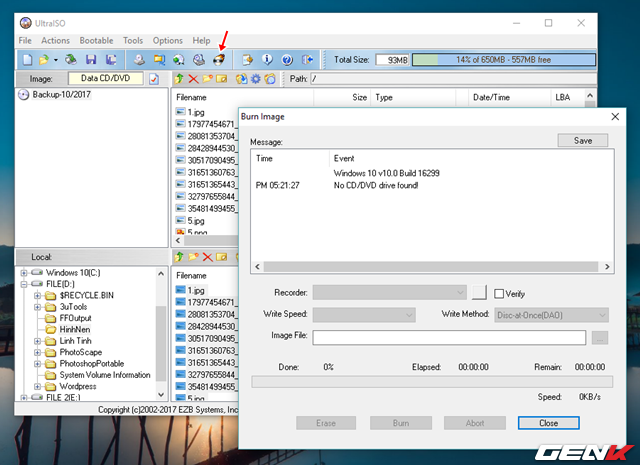The width and height of the screenshot is (640, 465).
Task: Click the folder convert toolbar icon
Action: point(159,60)
